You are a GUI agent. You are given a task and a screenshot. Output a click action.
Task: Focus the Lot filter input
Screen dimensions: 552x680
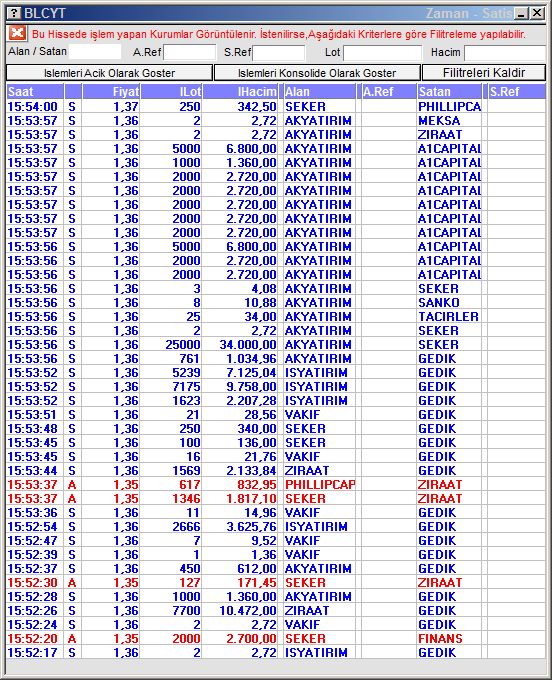coord(382,53)
